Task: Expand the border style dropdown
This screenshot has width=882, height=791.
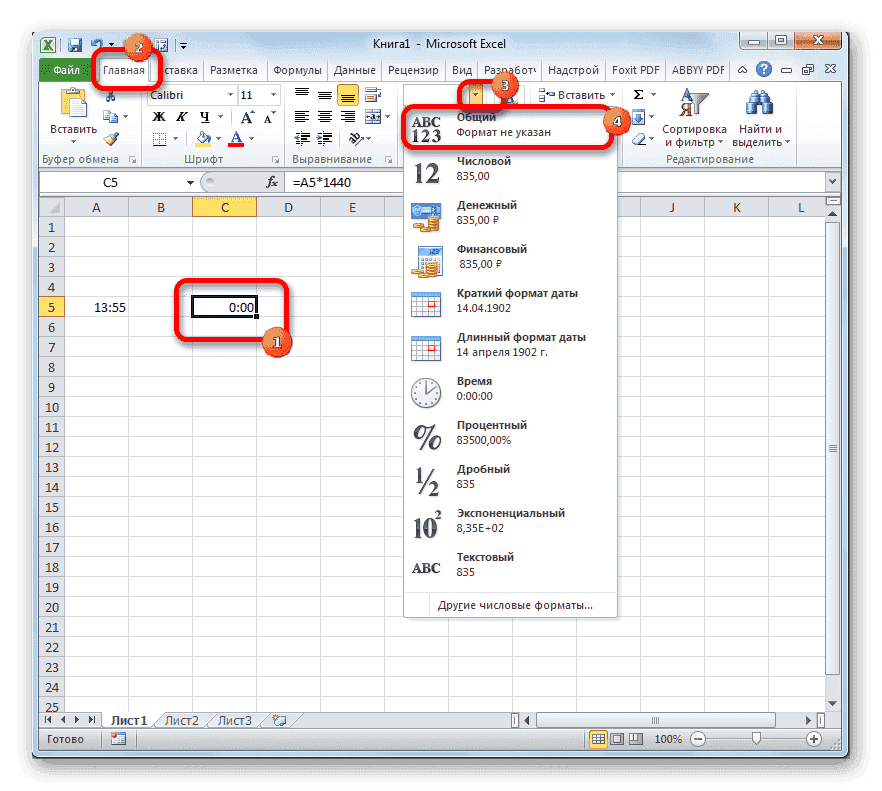Action: click(x=176, y=138)
